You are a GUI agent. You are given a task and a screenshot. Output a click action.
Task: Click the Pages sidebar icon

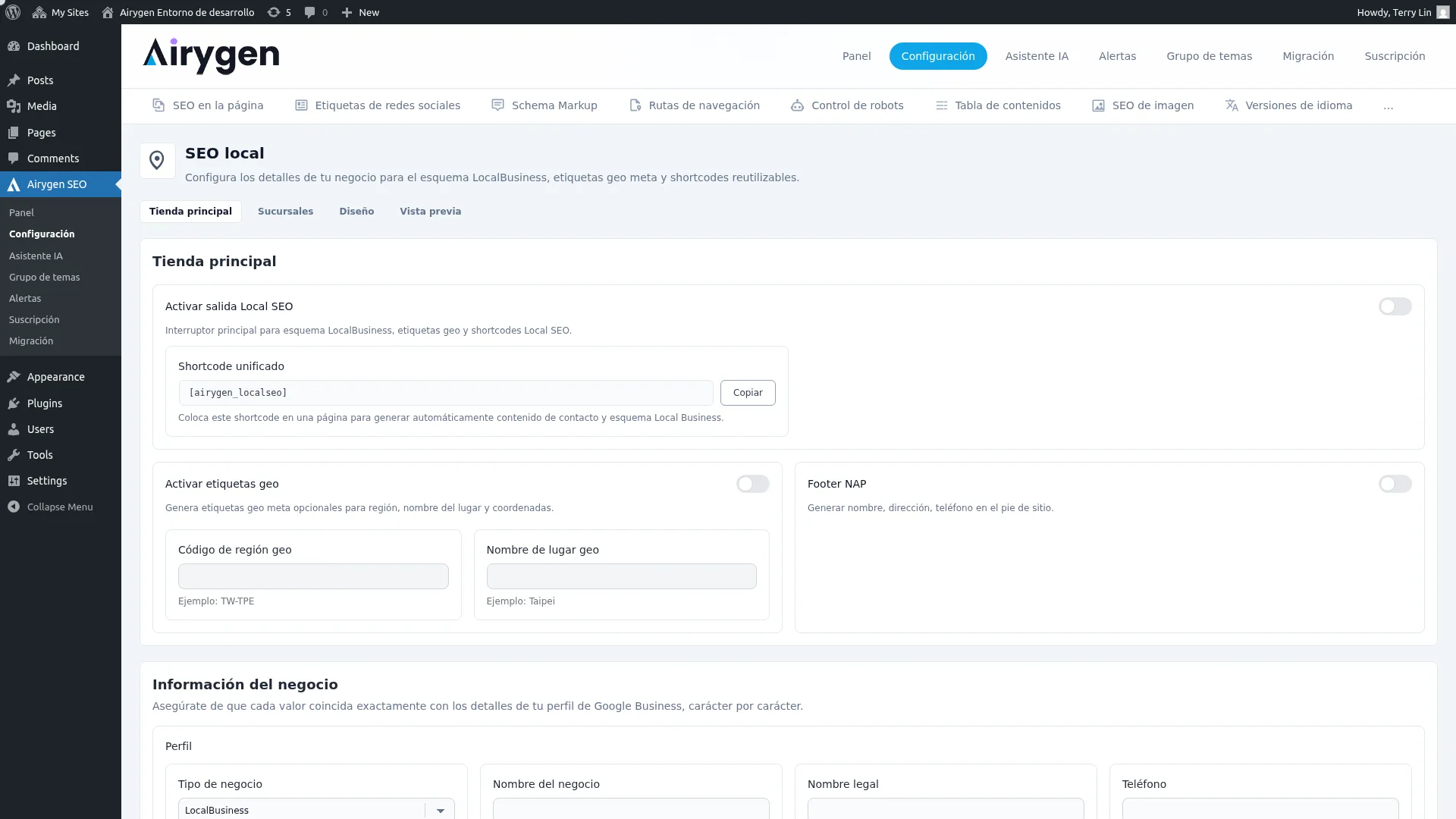pos(14,133)
